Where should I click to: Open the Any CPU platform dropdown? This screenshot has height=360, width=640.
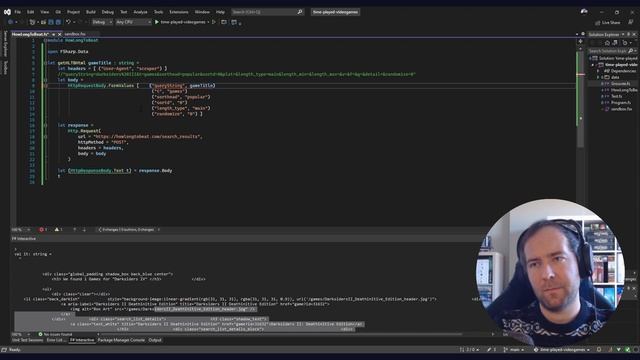133,22
